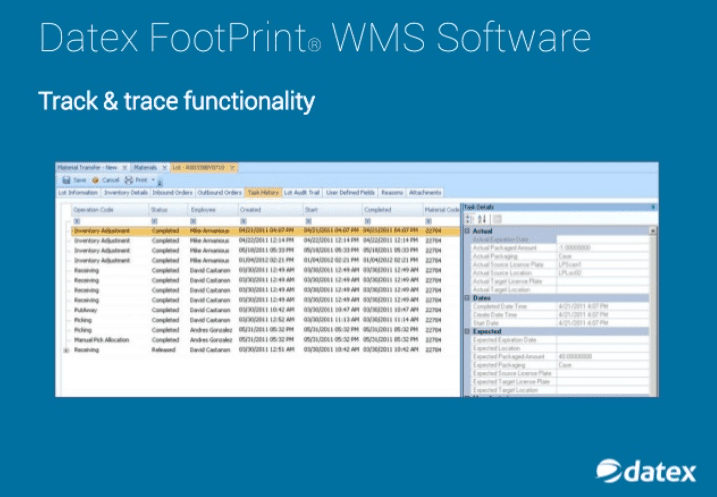Open the Inventory Details tab
The image size is (717, 497).
click(125, 192)
